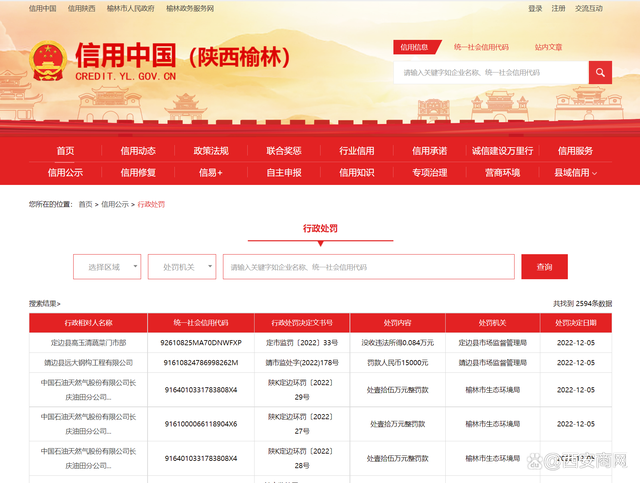Select the 行政处罚 section tab heading
This screenshot has width=640, height=483.
(320, 228)
